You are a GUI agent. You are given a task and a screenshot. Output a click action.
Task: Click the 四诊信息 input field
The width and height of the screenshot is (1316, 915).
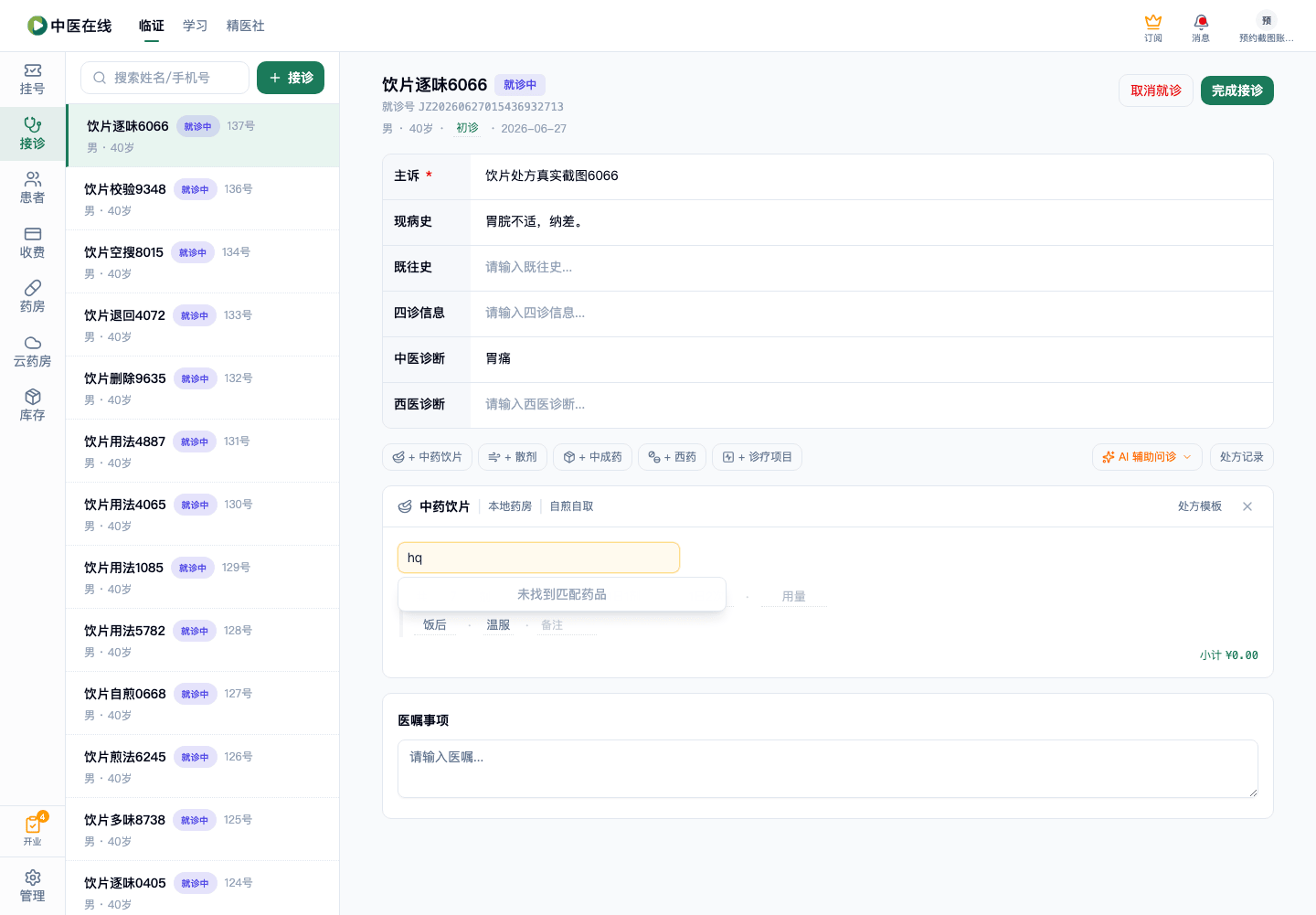(x=872, y=313)
